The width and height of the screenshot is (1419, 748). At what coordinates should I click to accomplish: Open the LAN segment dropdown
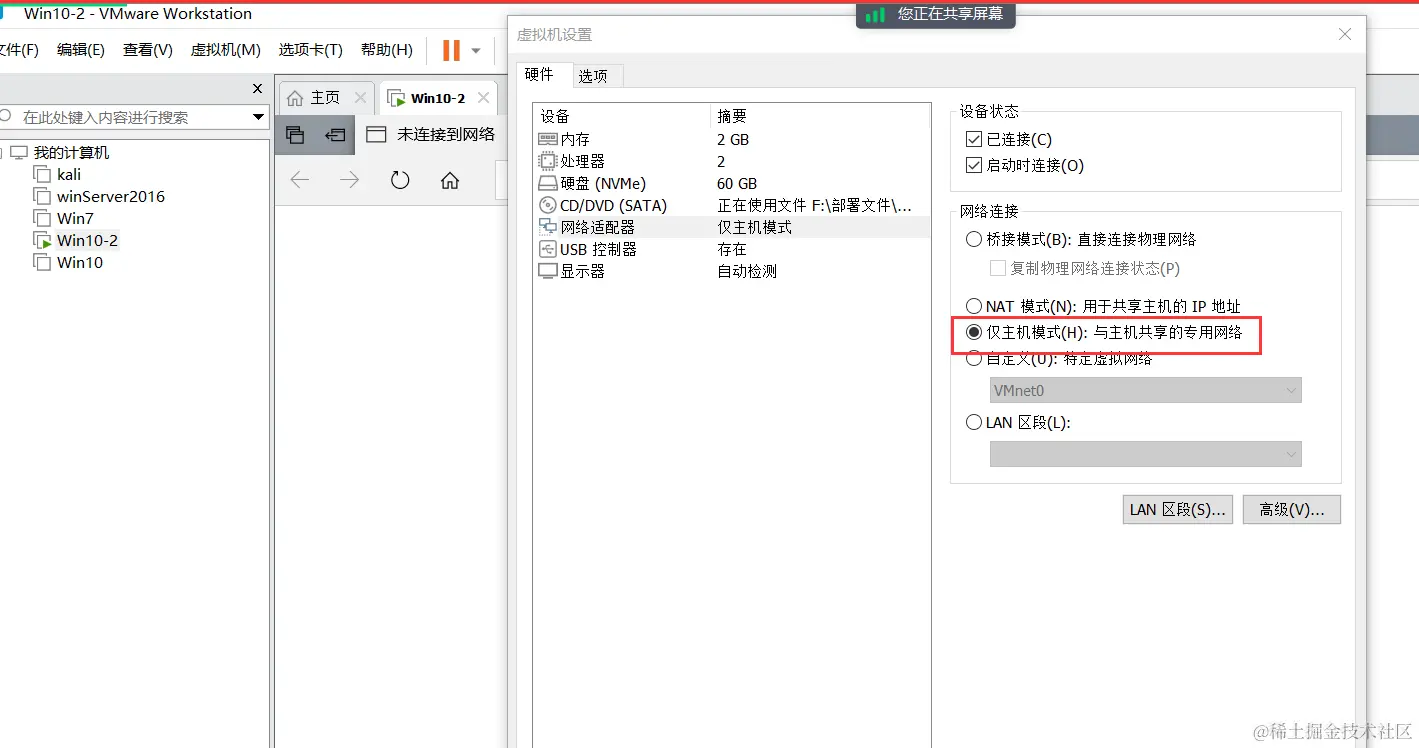click(1146, 454)
